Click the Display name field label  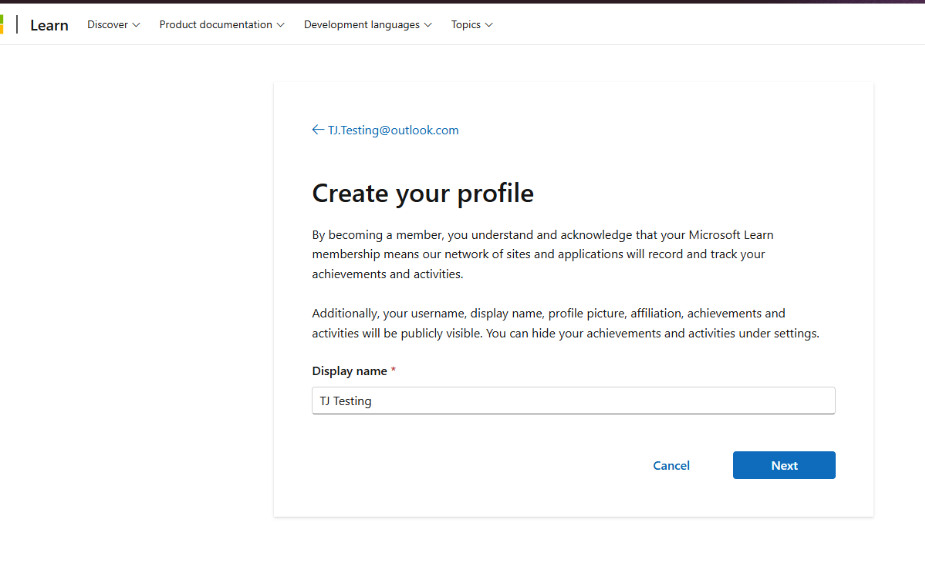click(349, 371)
